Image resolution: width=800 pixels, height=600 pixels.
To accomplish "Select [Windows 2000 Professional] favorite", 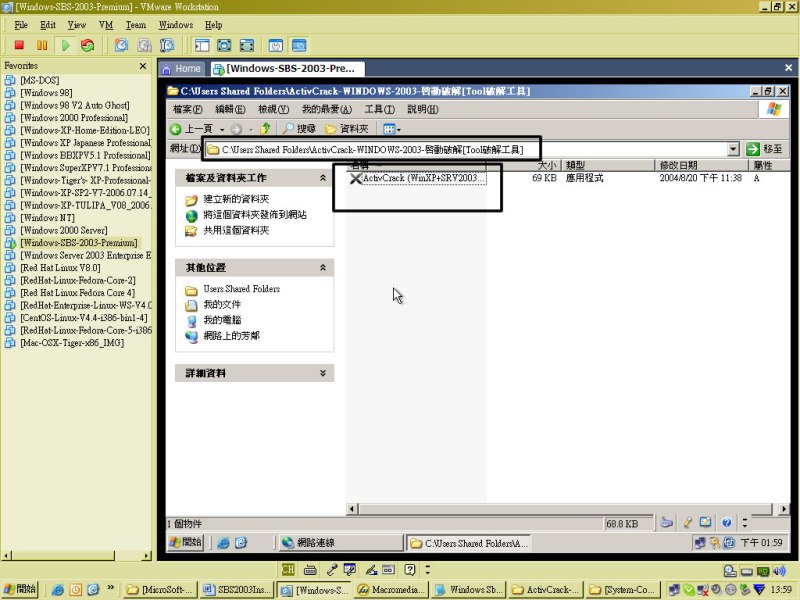I will point(74,118).
